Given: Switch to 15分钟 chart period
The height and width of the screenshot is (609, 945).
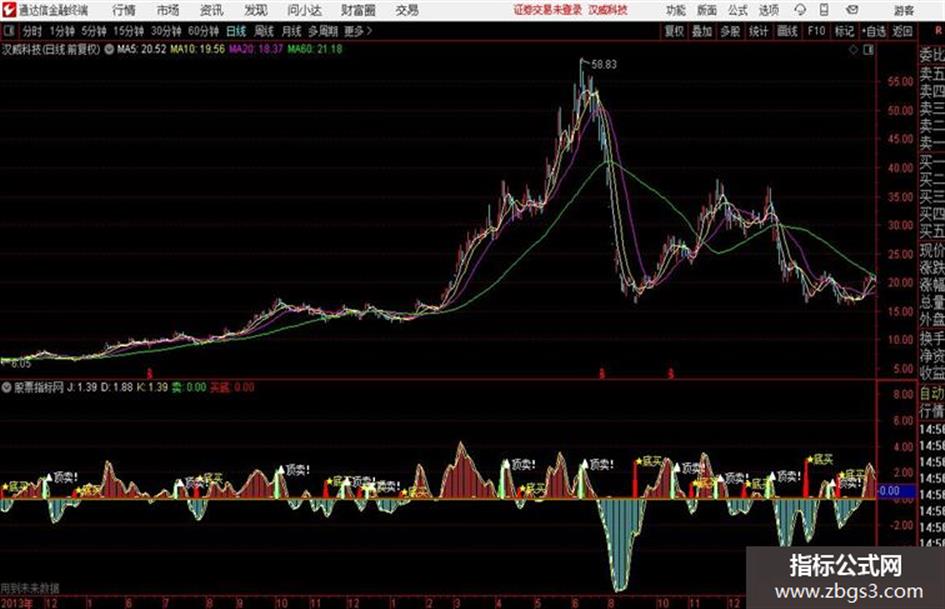Looking at the screenshot, I should pos(129,31).
